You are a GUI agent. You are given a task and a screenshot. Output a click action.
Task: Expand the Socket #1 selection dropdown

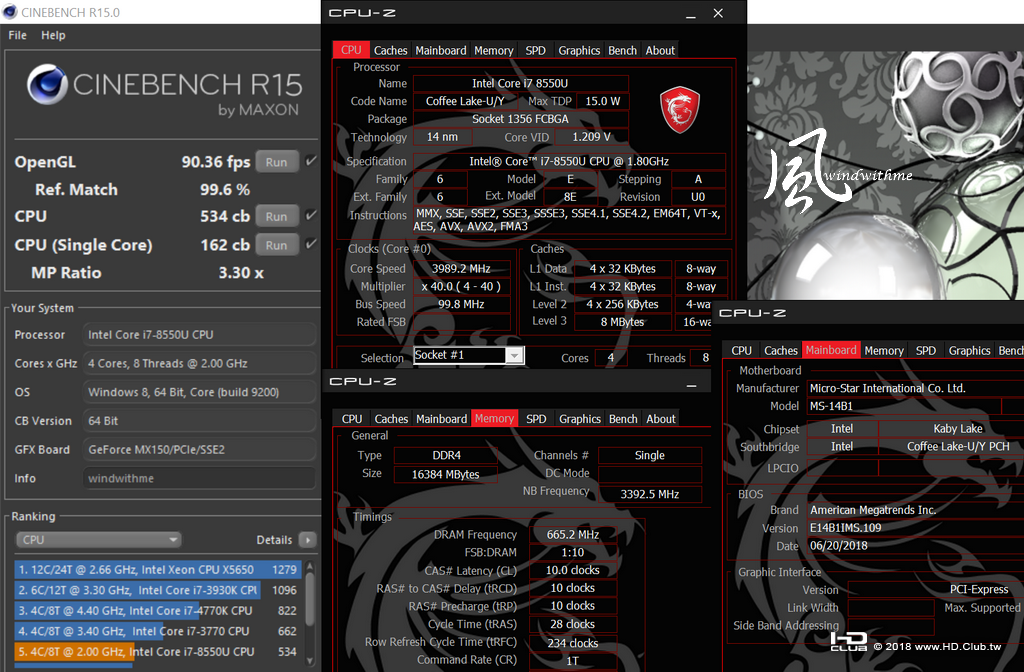click(515, 355)
